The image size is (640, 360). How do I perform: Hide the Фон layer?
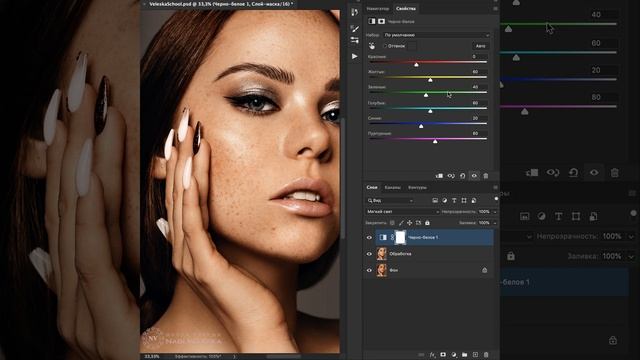pyautogui.click(x=369, y=270)
